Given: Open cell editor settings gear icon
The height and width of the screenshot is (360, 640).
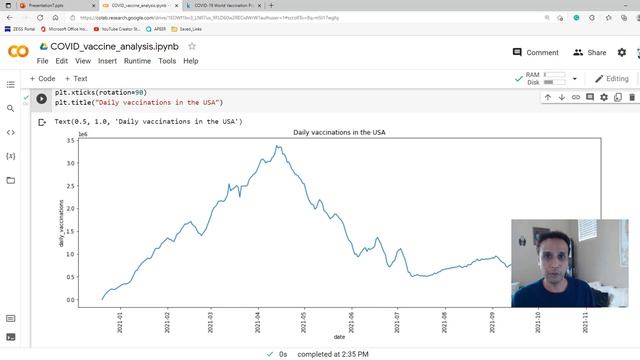Looking at the screenshot, I should point(604,97).
